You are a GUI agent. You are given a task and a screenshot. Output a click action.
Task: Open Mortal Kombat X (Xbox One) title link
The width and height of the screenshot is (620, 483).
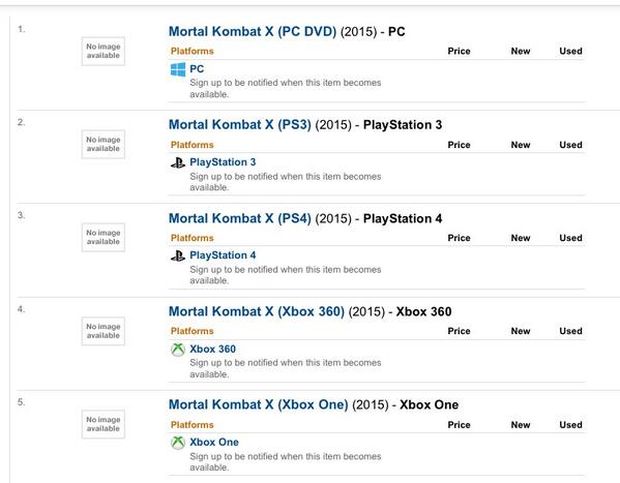258,404
